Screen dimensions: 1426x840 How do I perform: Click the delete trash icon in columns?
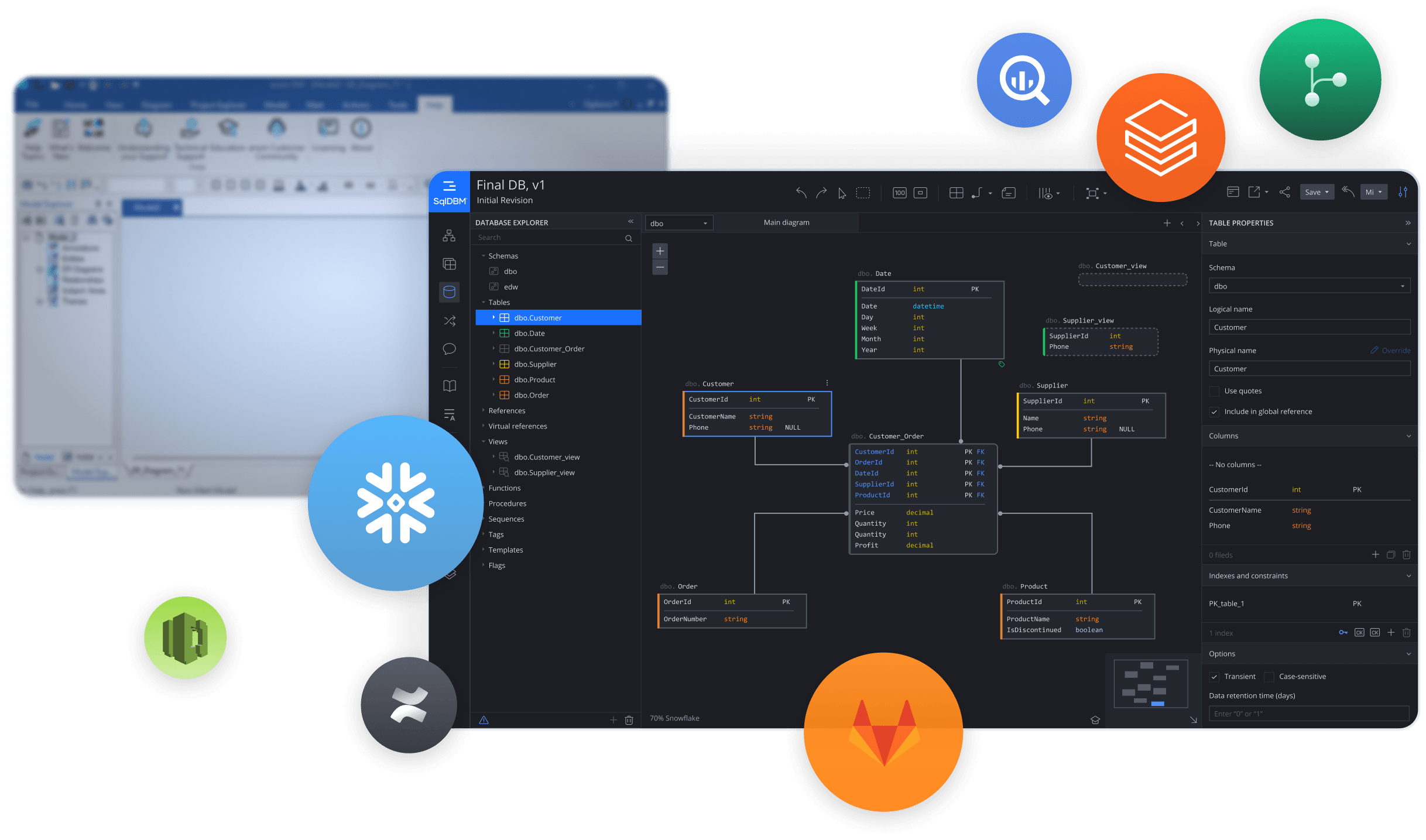1406,554
